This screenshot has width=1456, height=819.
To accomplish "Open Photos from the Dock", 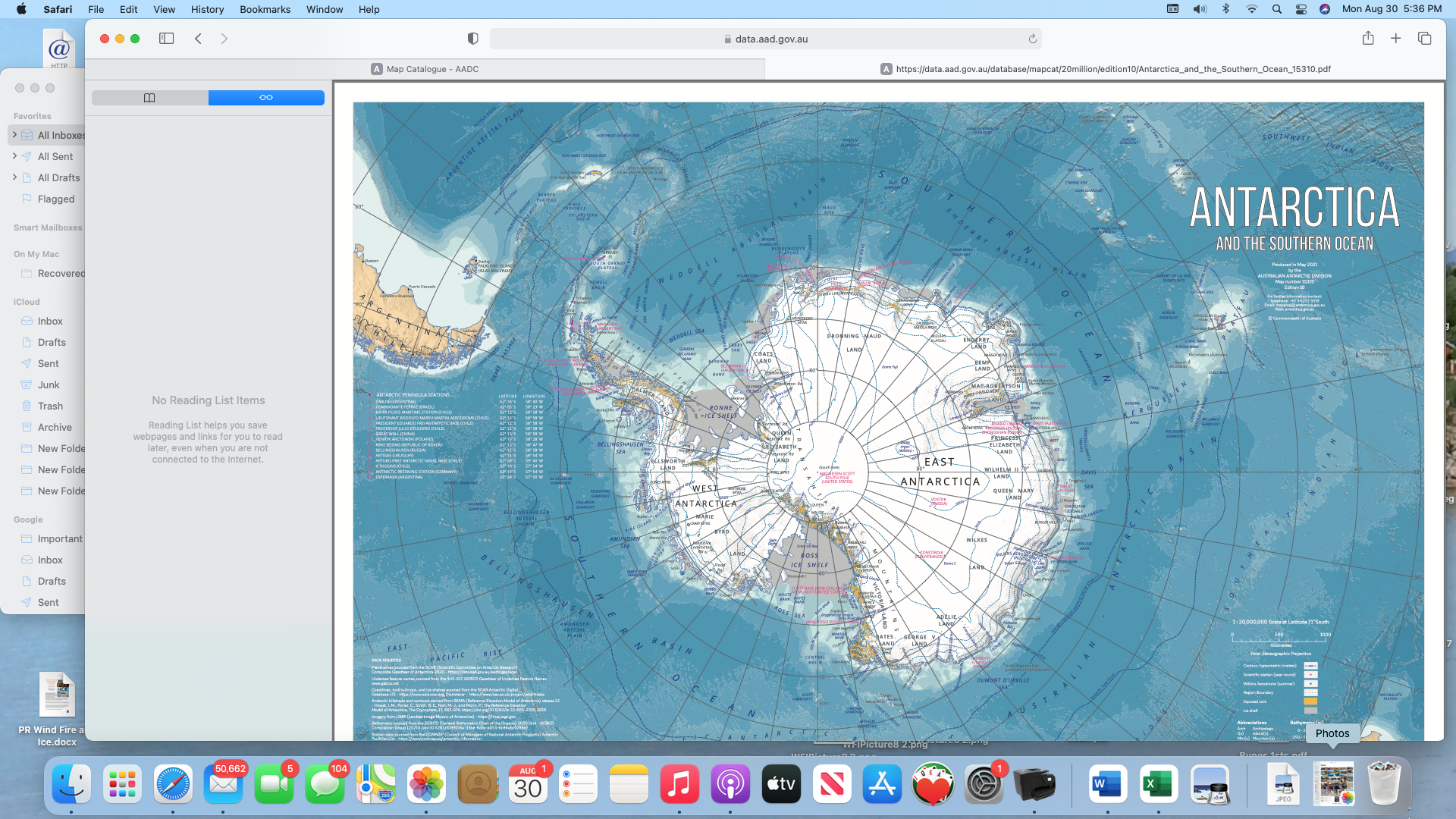I will (x=426, y=784).
